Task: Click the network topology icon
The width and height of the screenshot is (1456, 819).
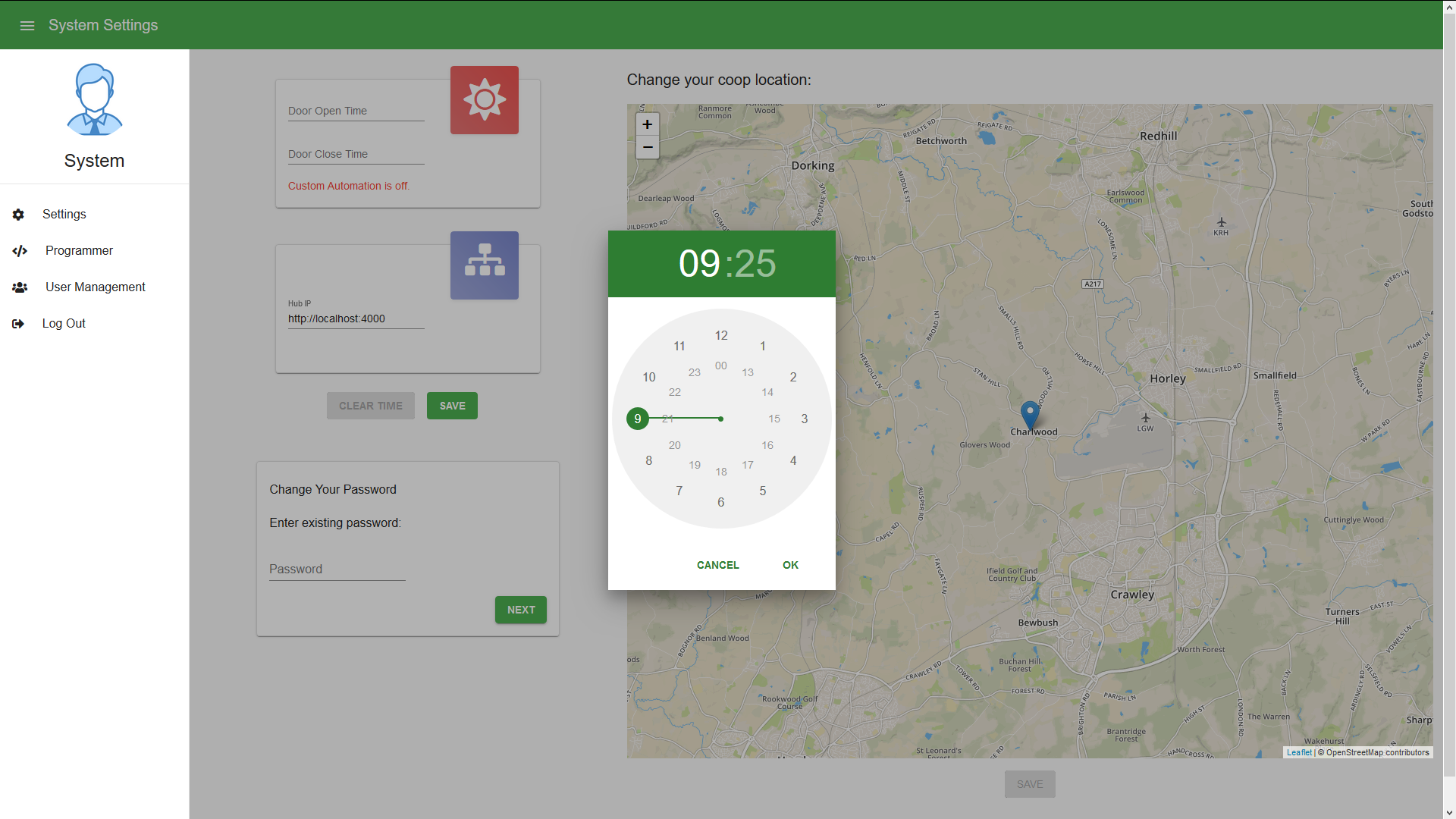Action: pyautogui.click(x=484, y=264)
